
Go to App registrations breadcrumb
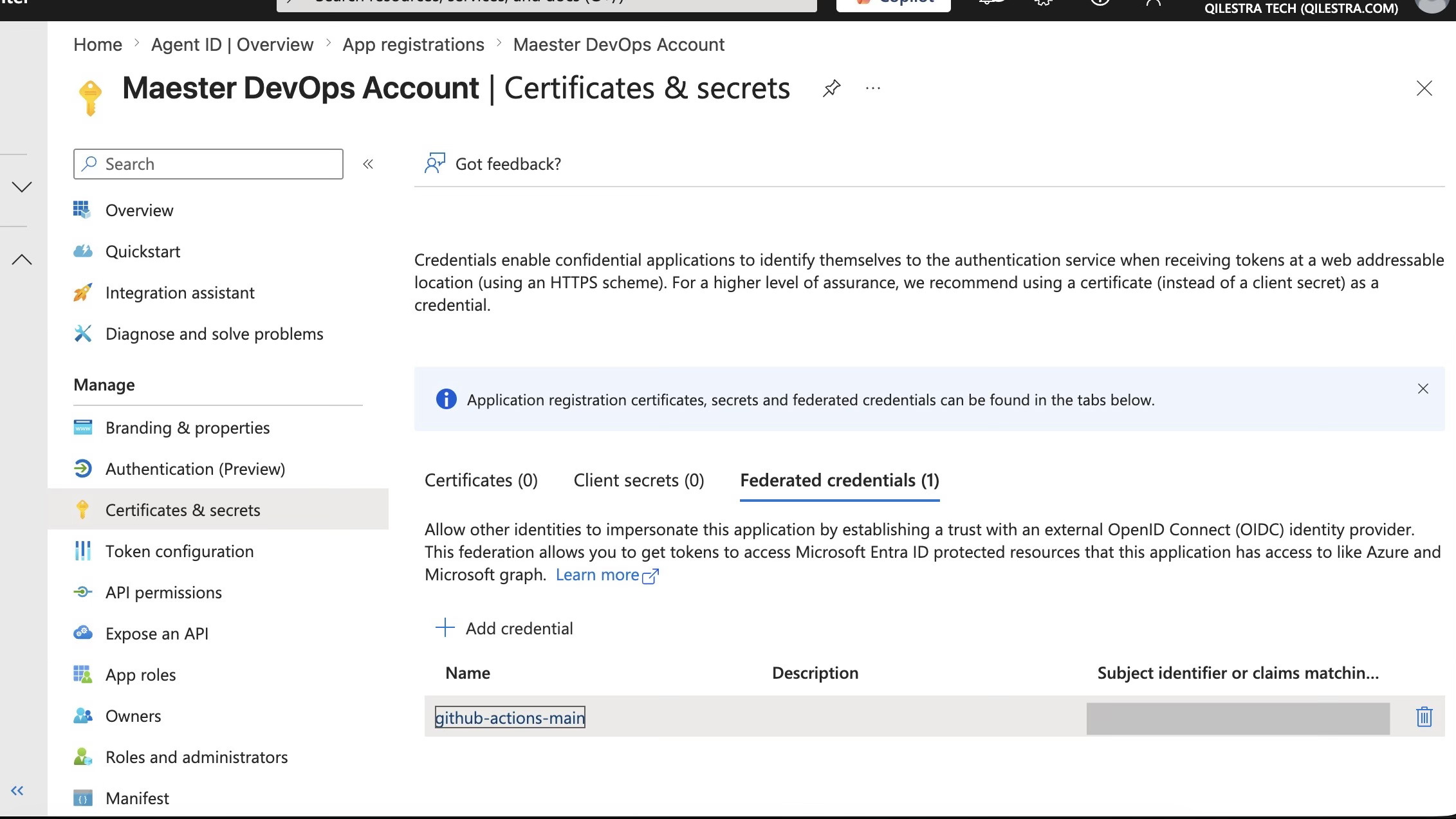click(413, 44)
